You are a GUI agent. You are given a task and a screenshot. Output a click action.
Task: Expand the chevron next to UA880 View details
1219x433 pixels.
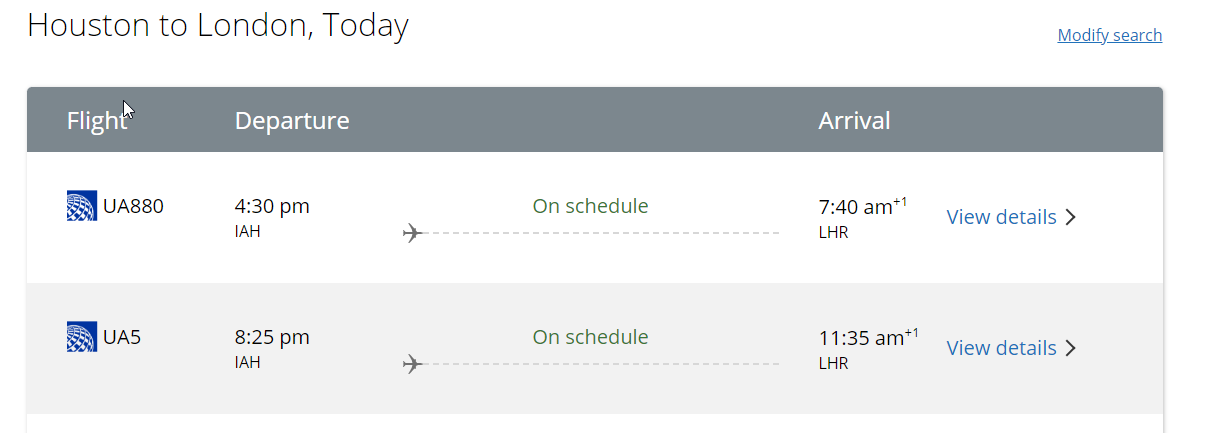coord(1070,217)
